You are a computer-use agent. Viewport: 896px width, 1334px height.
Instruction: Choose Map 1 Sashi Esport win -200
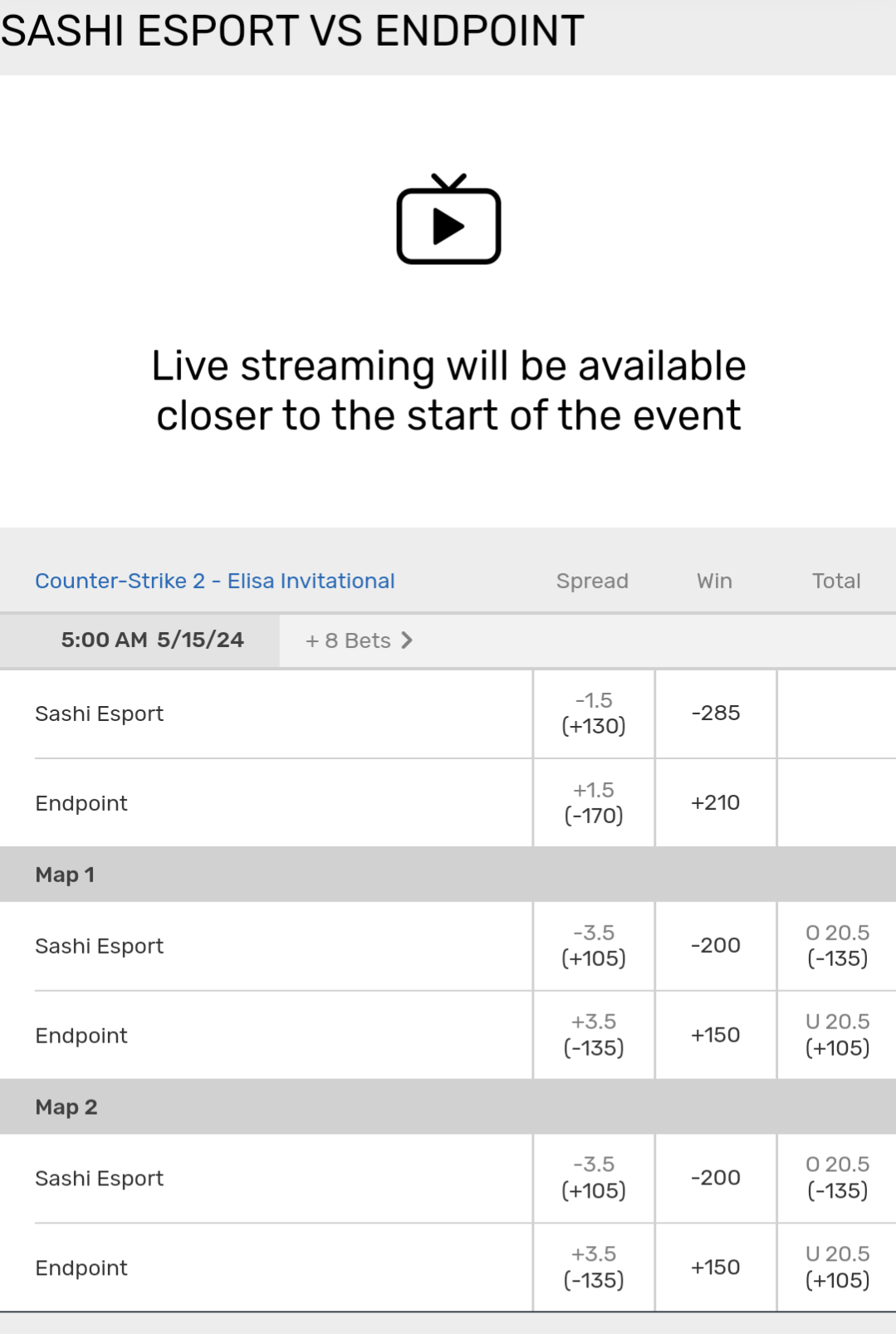click(x=715, y=945)
